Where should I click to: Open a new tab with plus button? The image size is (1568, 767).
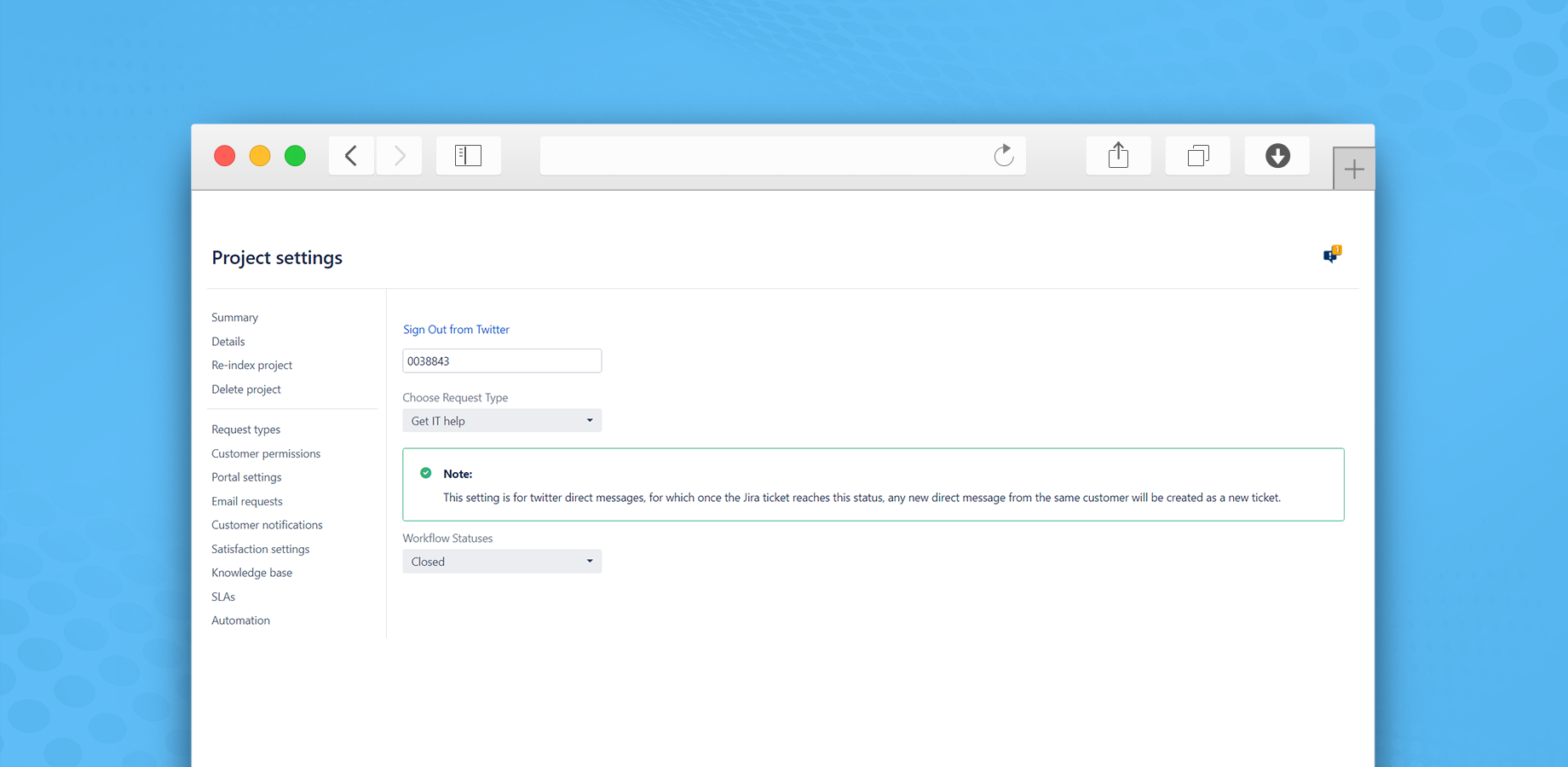coord(1353,169)
